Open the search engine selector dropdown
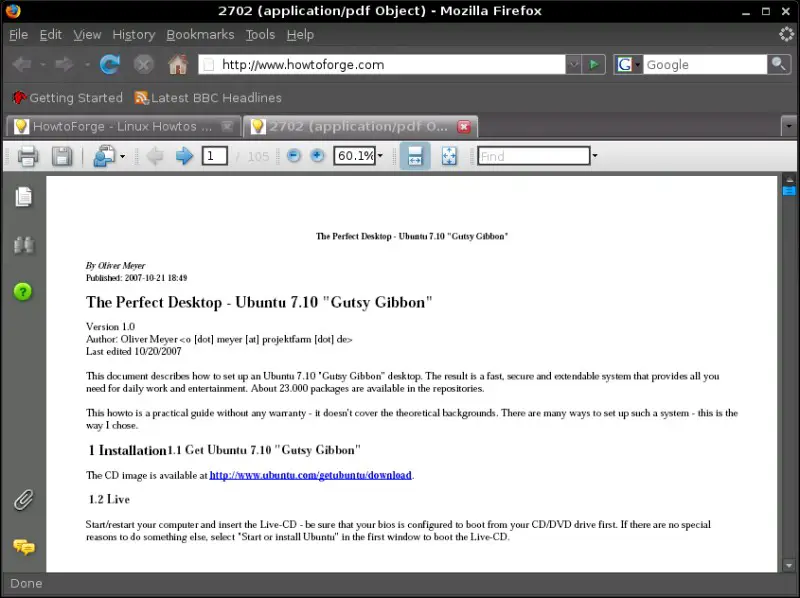This screenshot has height=598, width=800. pos(628,65)
